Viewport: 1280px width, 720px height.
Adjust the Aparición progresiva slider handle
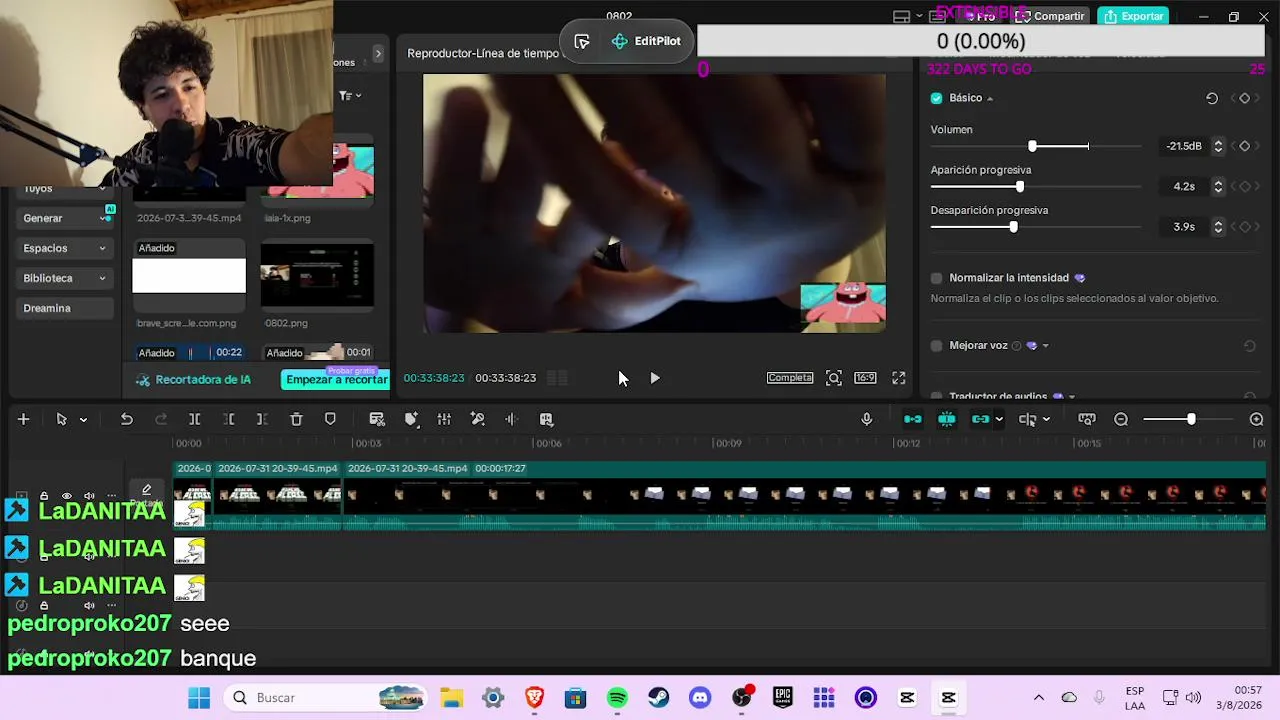tap(1020, 187)
